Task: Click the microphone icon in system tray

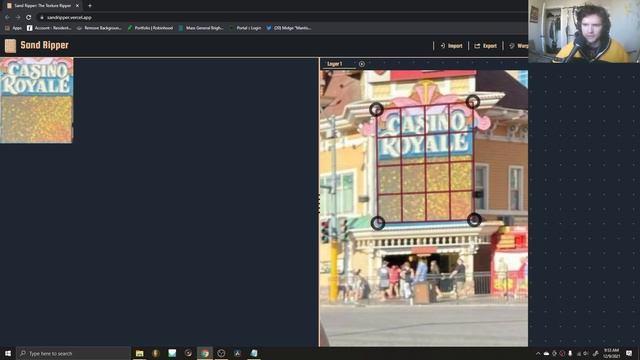Action: point(570,353)
